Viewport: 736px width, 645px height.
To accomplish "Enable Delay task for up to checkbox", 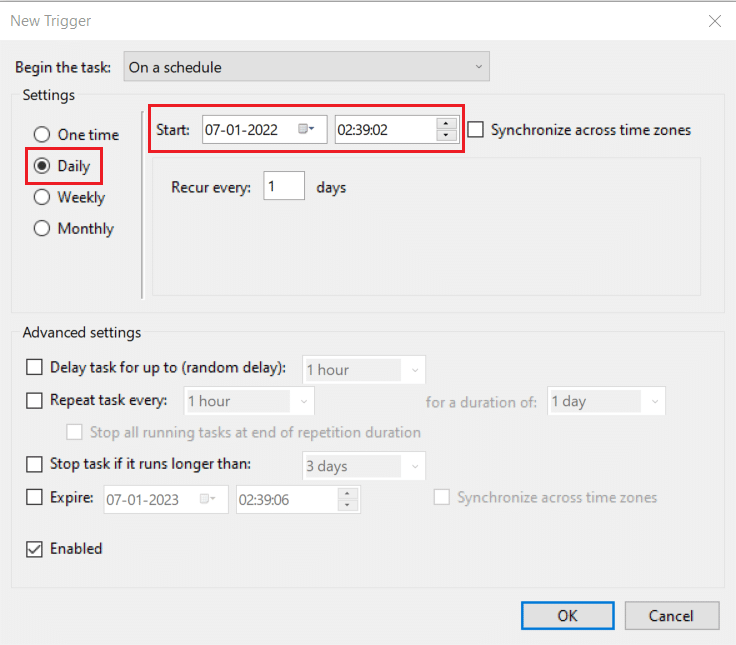I will pyautogui.click(x=34, y=369).
